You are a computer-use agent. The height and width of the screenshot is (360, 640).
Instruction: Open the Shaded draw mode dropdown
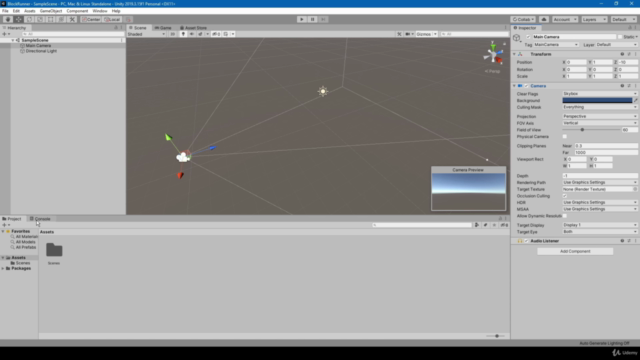point(146,34)
